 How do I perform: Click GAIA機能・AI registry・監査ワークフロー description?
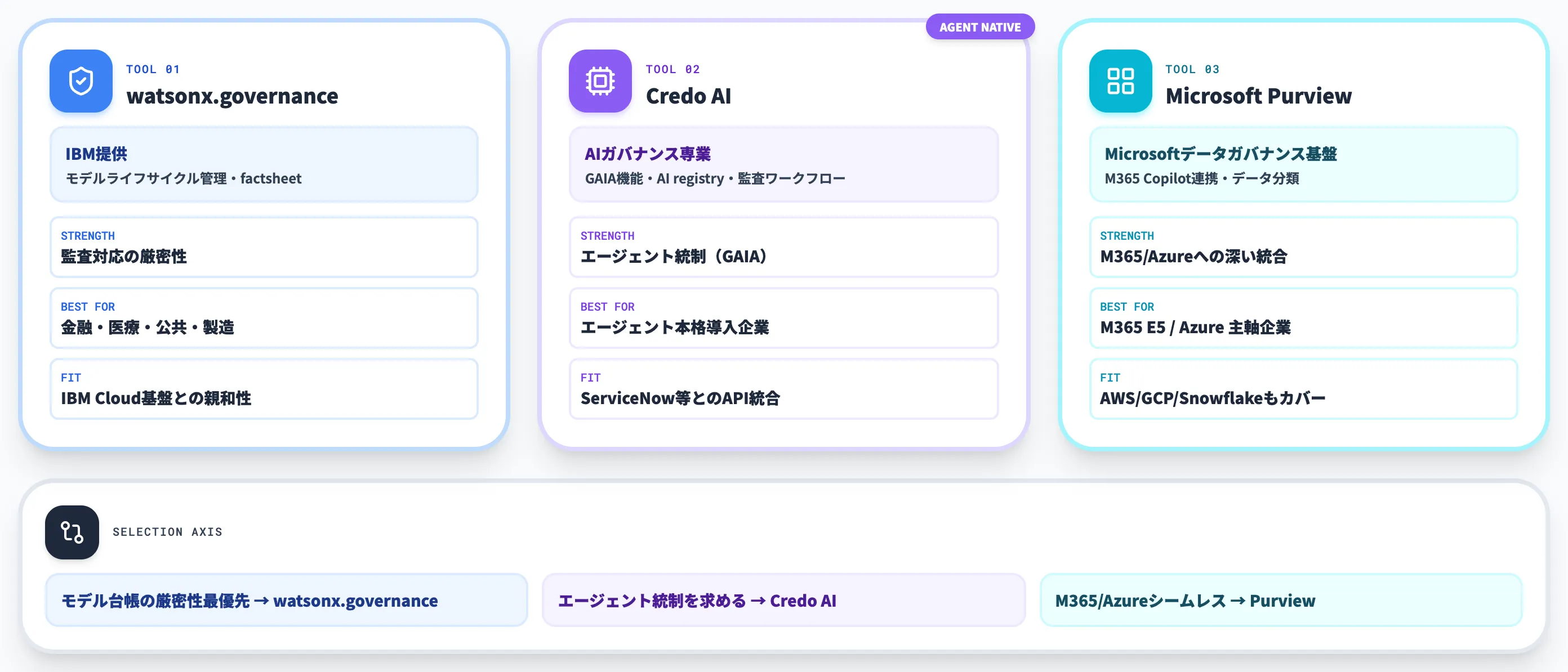[715, 178]
